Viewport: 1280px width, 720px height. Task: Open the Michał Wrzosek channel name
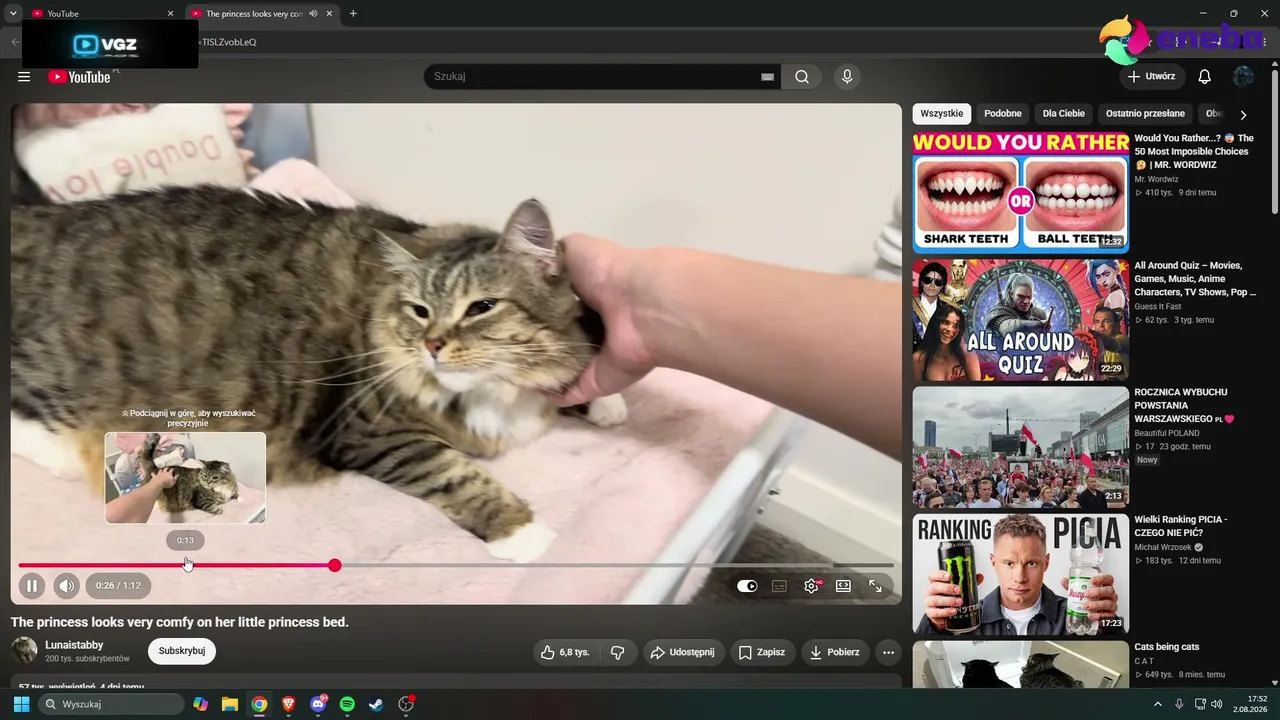(1163, 548)
